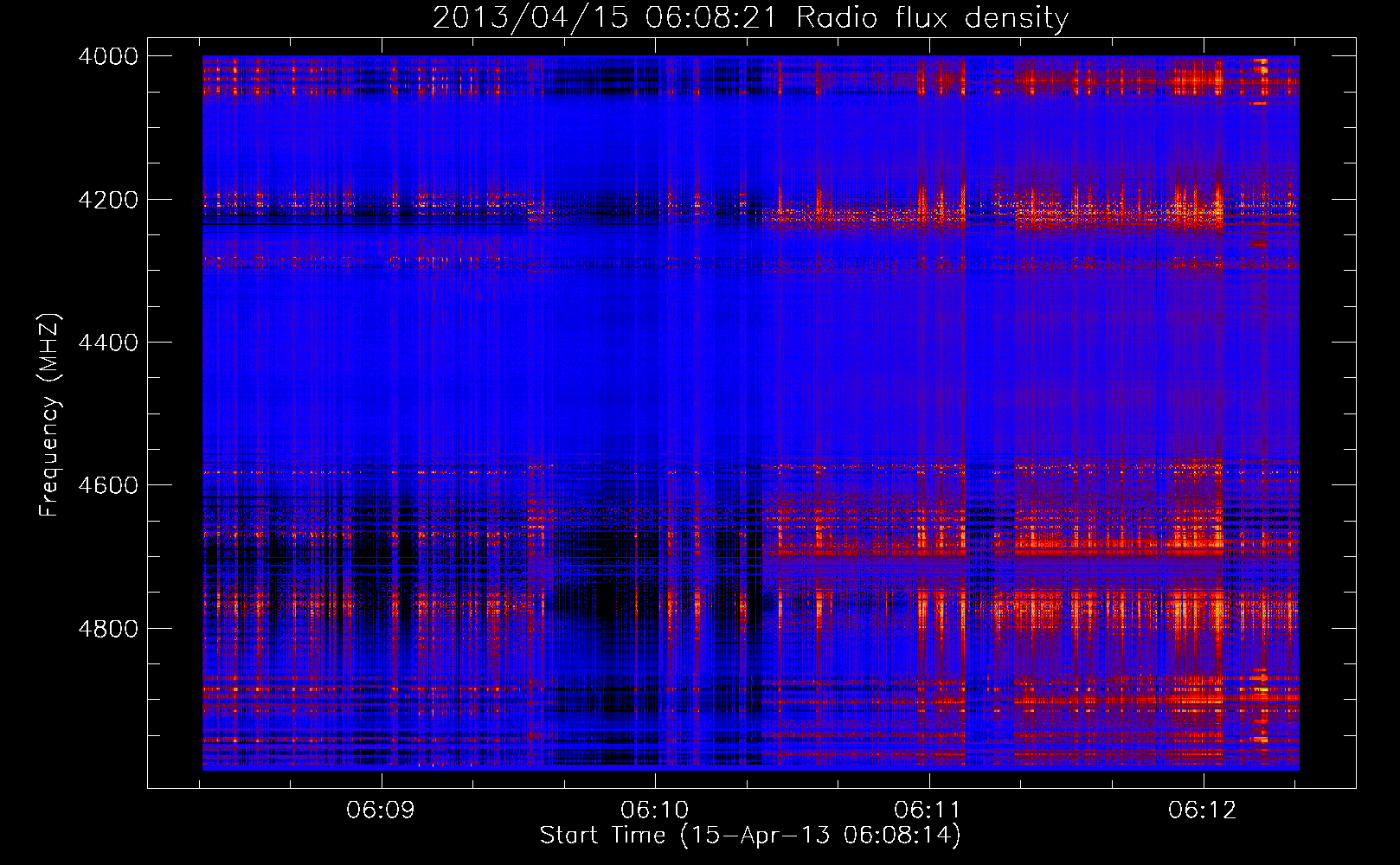Click the 4800 frequency tick label
The width and height of the screenshot is (1400, 865).
point(108,628)
